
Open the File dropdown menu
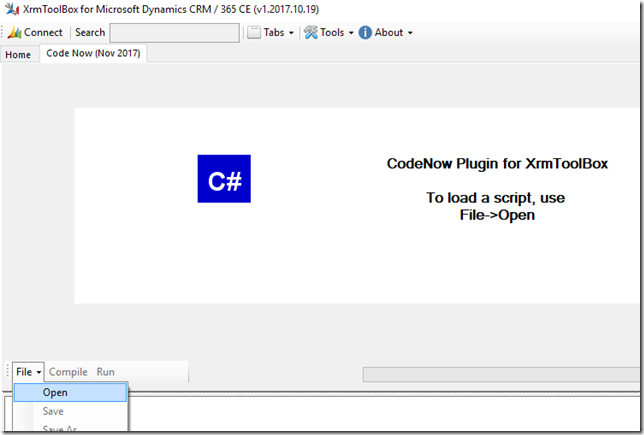point(28,372)
